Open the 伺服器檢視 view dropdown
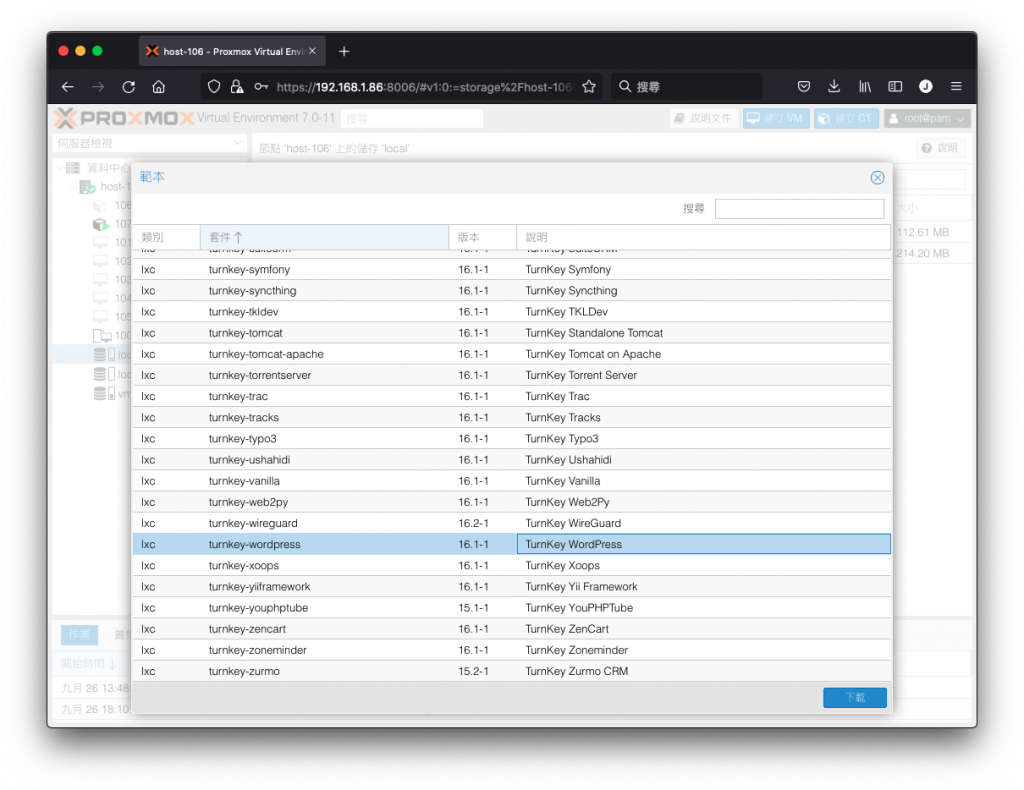1024x790 pixels. click(x=149, y=143)
